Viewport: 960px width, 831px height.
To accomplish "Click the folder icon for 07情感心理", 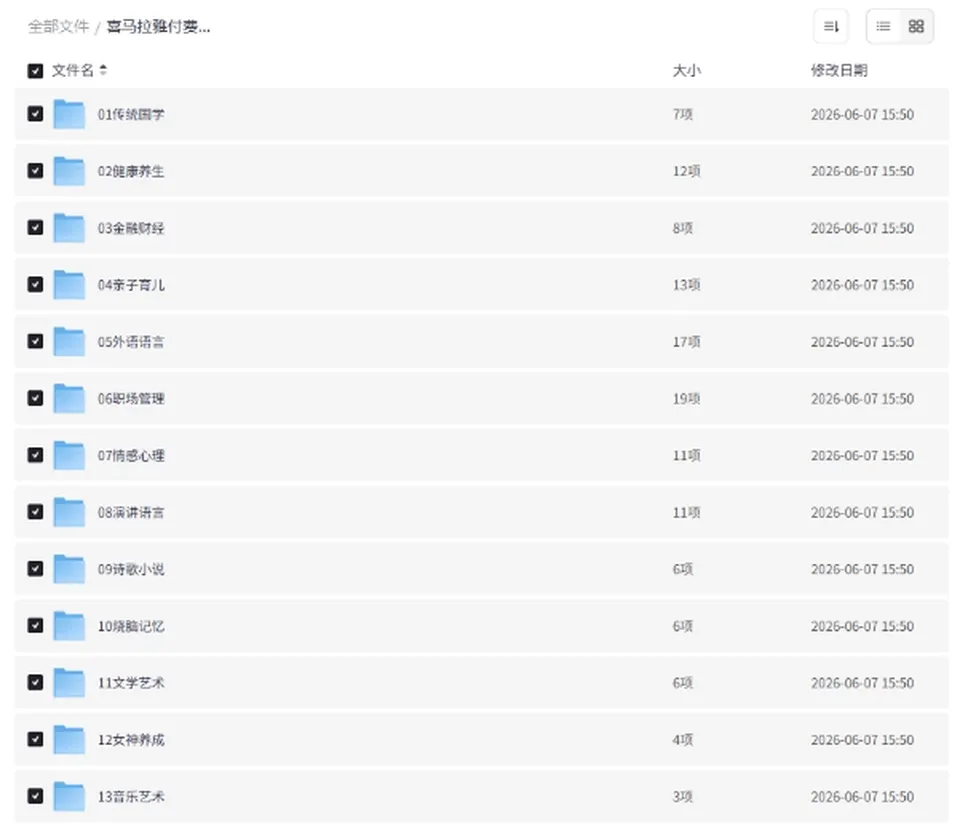I will tap(69, 455).
